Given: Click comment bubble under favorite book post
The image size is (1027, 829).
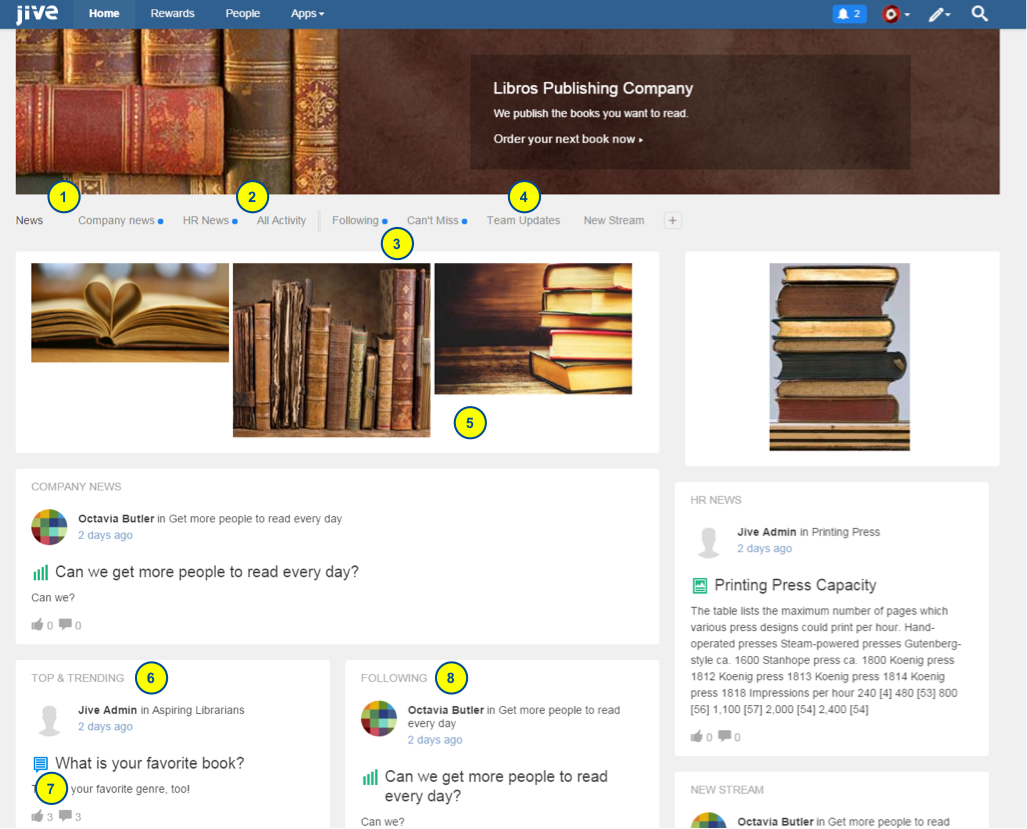Looking at the screenshot, I should [x=65, y=816].
